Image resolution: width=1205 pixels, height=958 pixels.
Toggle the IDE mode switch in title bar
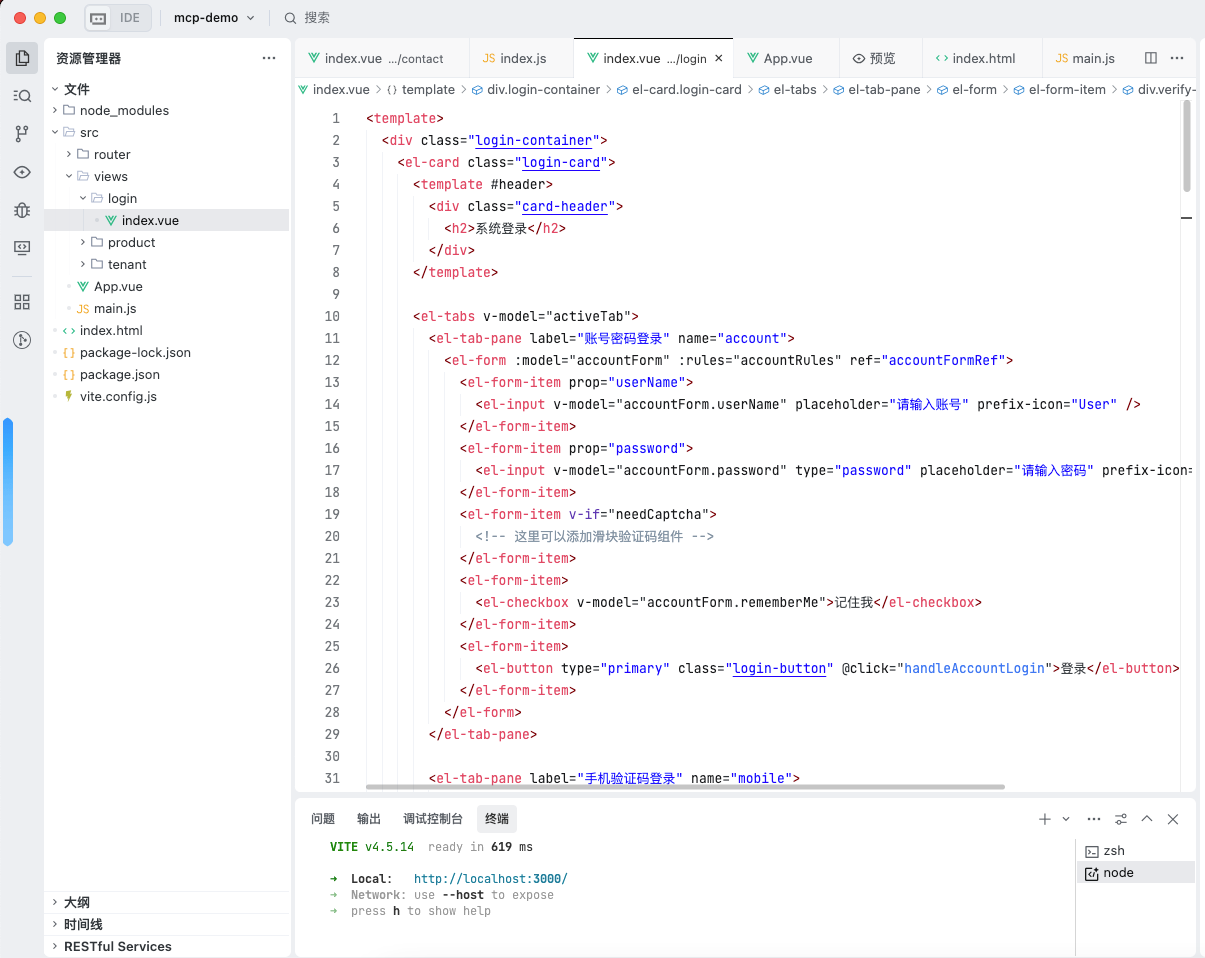click(118, 18)
